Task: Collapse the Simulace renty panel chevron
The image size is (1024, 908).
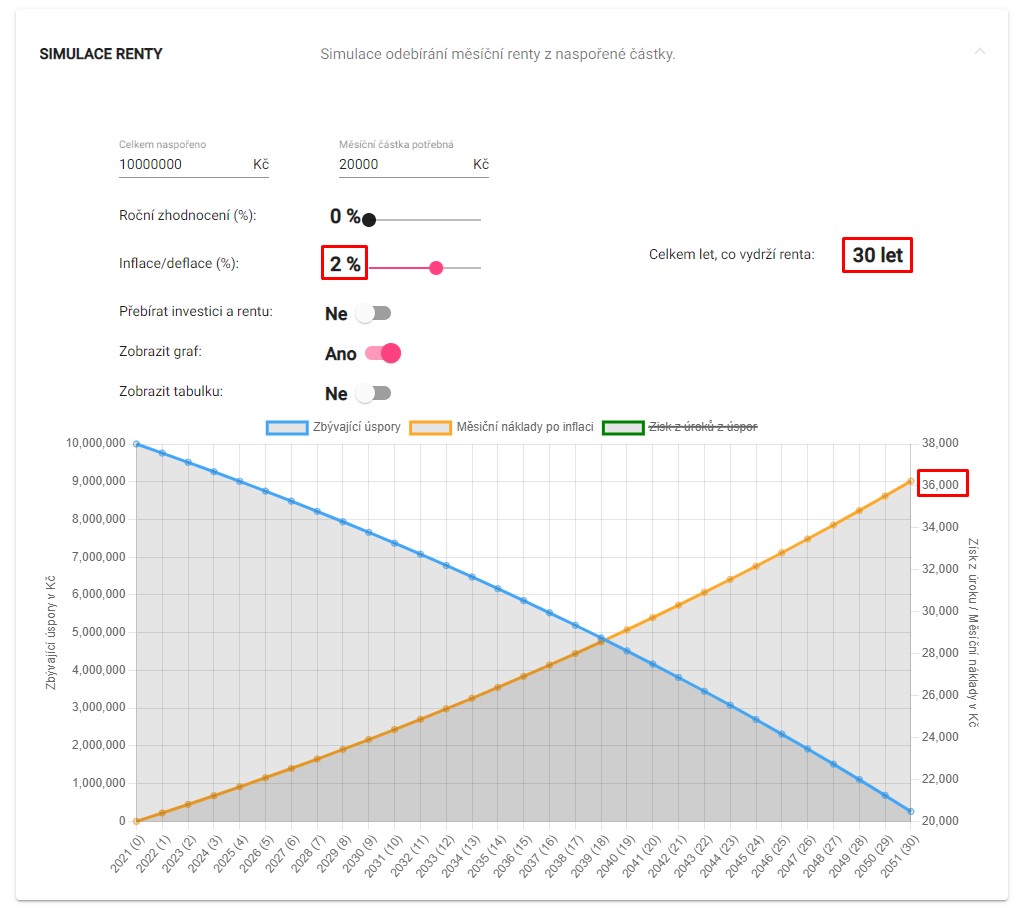Action: point(980,51)
